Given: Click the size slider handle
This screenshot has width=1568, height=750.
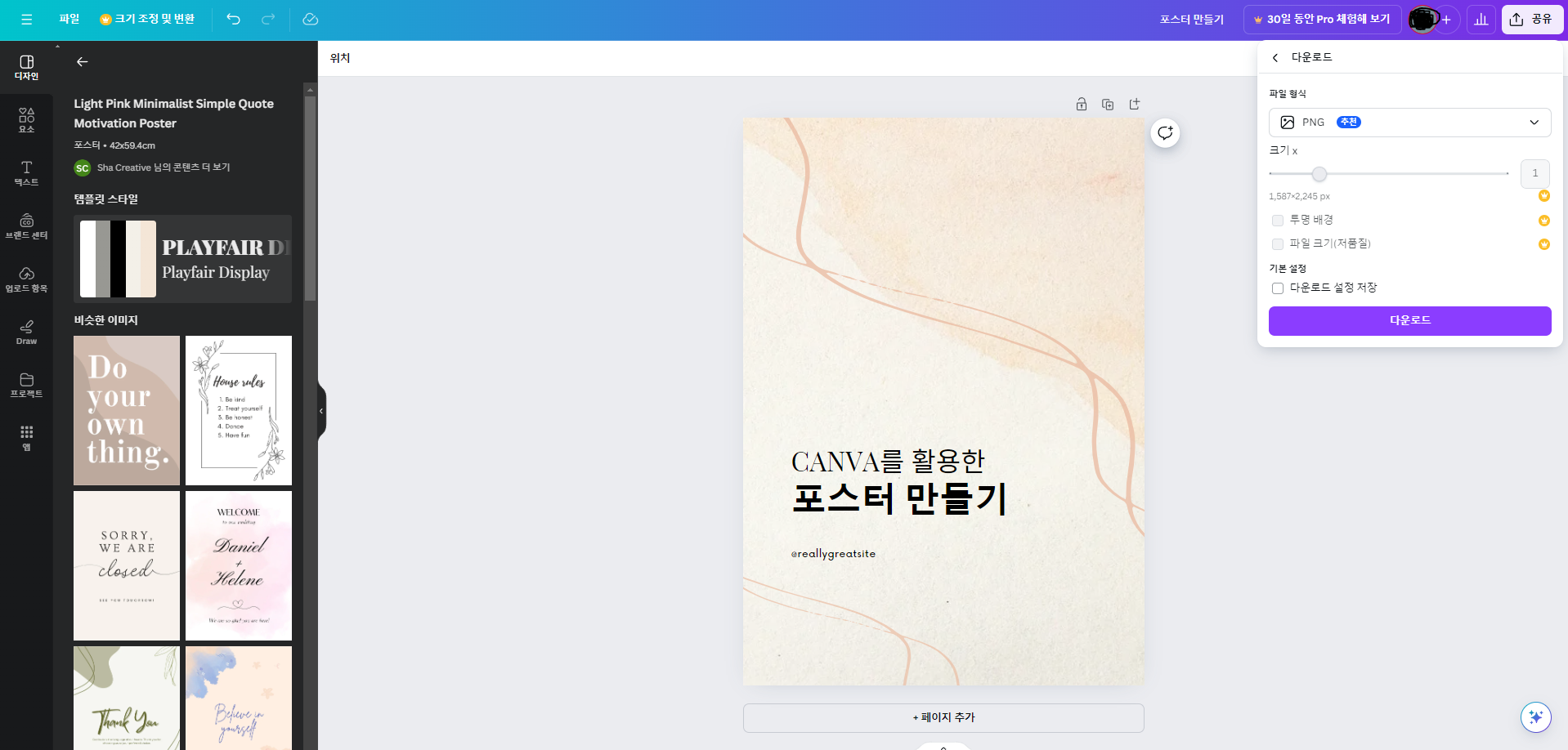Looking at the screenshot, I should click(1319, 174).
